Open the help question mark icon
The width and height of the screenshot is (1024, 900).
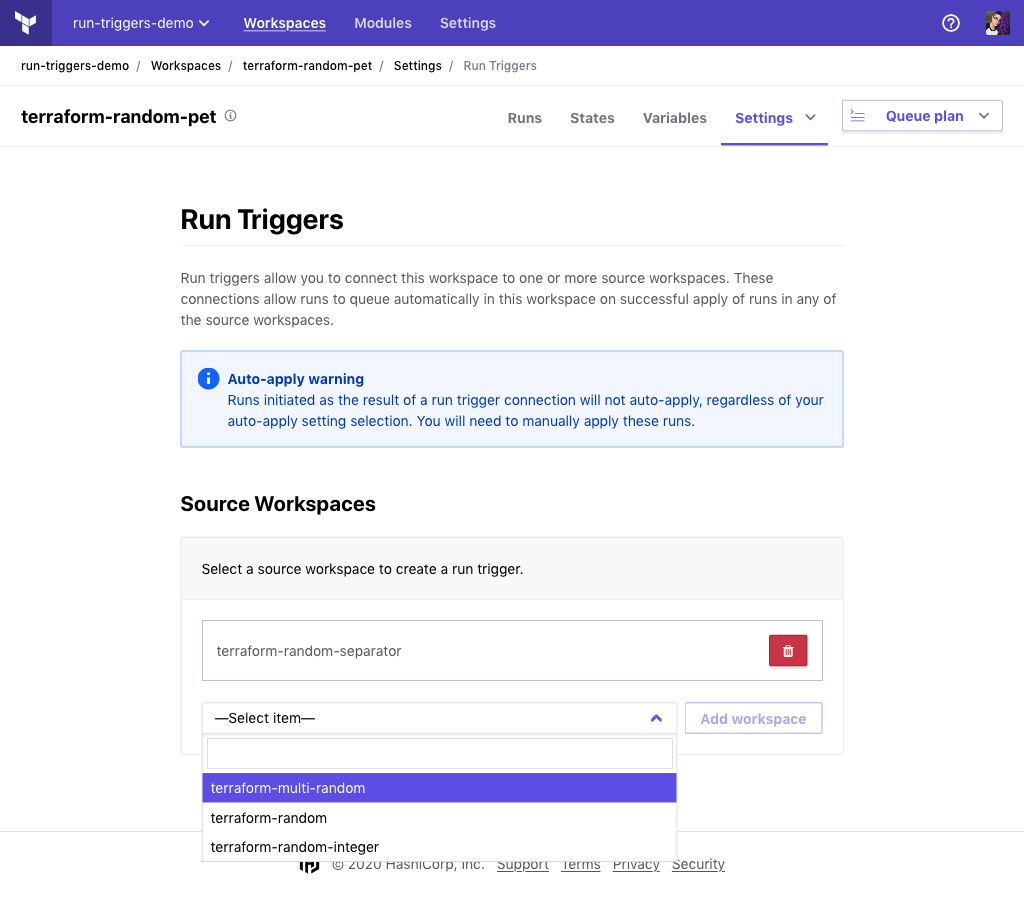pos(951,24)
